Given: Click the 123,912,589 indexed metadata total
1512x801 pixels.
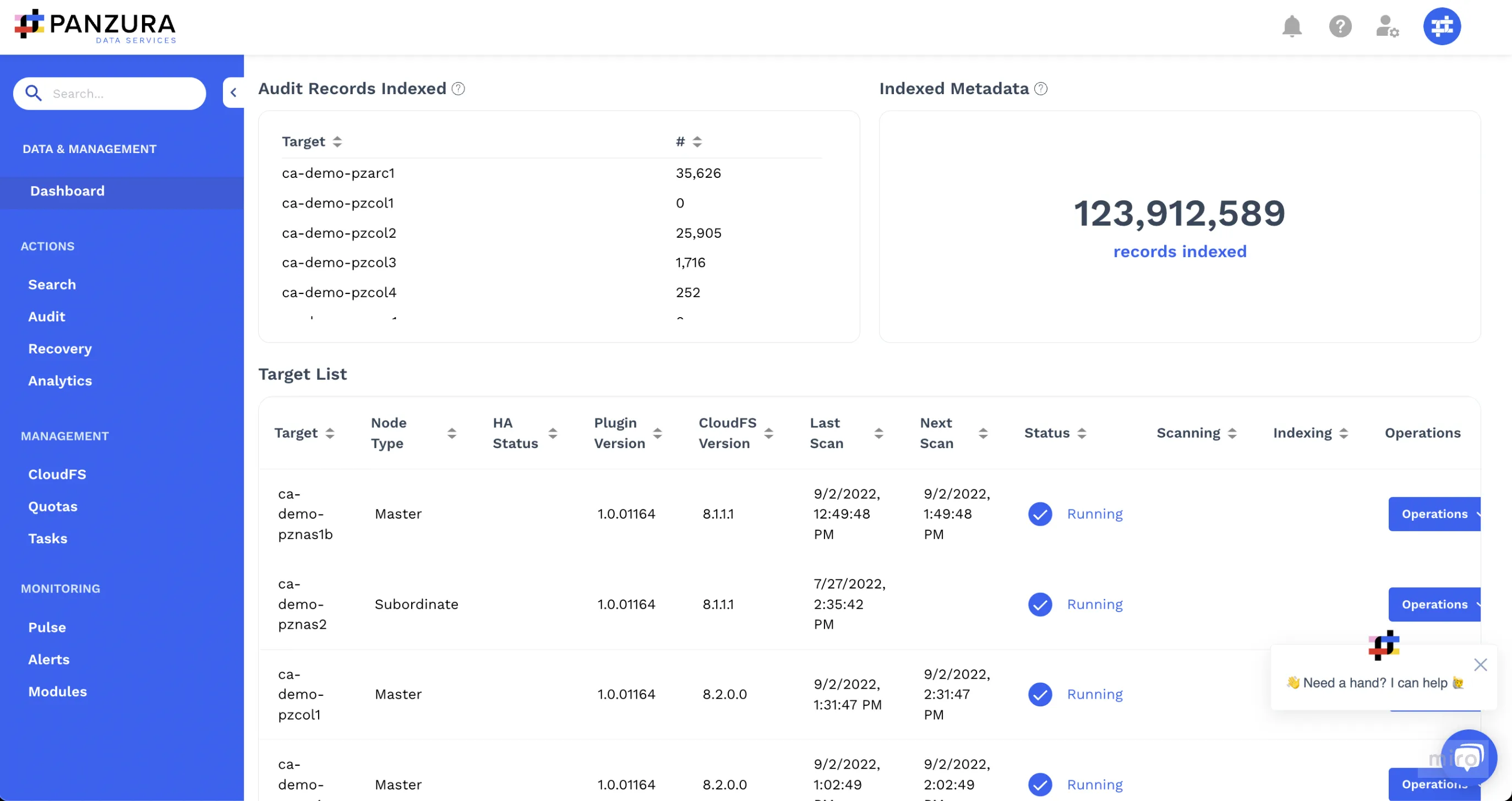Looking at the screenshot, I should pos(1180,212).
